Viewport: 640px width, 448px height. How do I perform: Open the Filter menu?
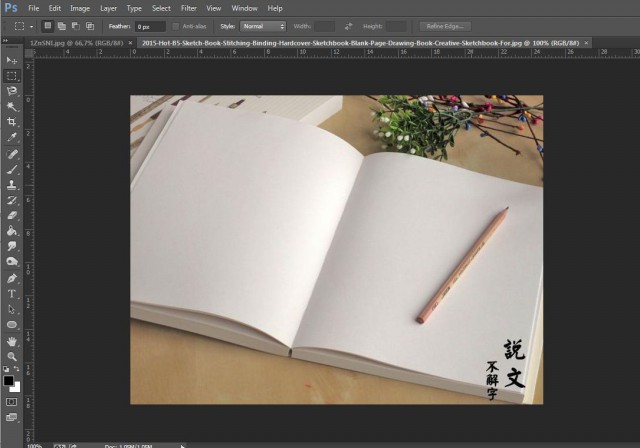tap(189, 8)
